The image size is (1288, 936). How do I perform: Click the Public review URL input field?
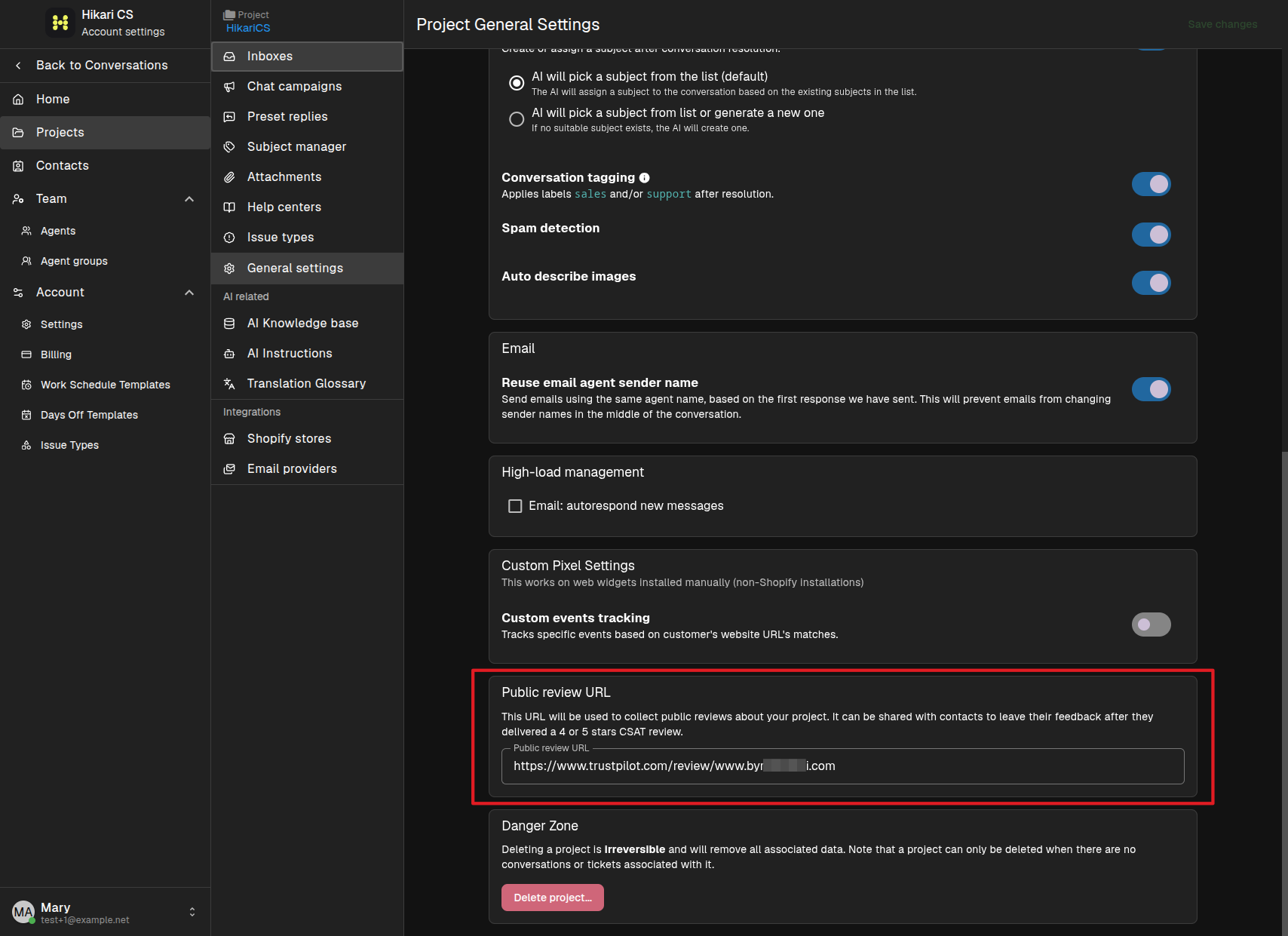click(x=842, y=766)
